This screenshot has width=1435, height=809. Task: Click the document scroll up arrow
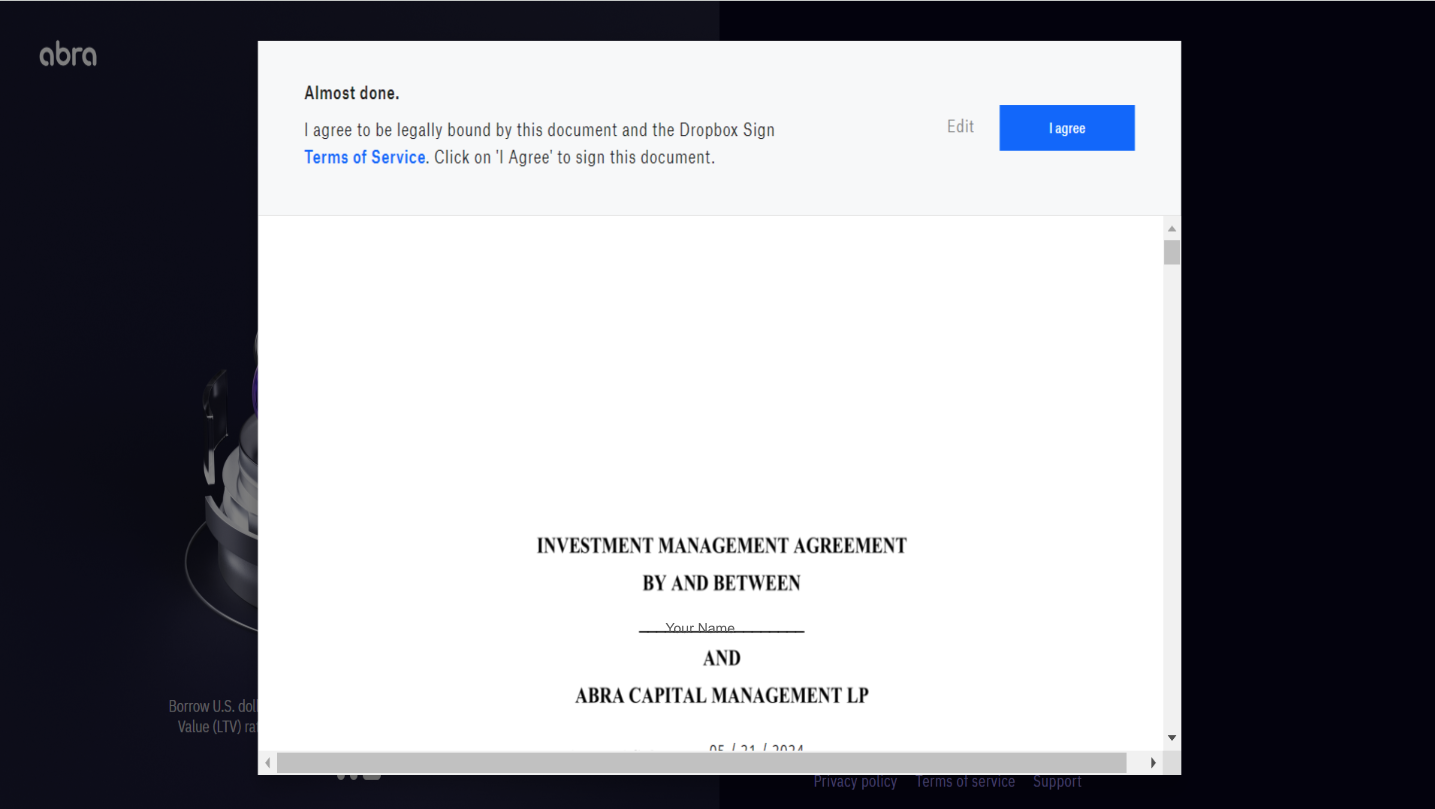click(x=1172, y=229)
